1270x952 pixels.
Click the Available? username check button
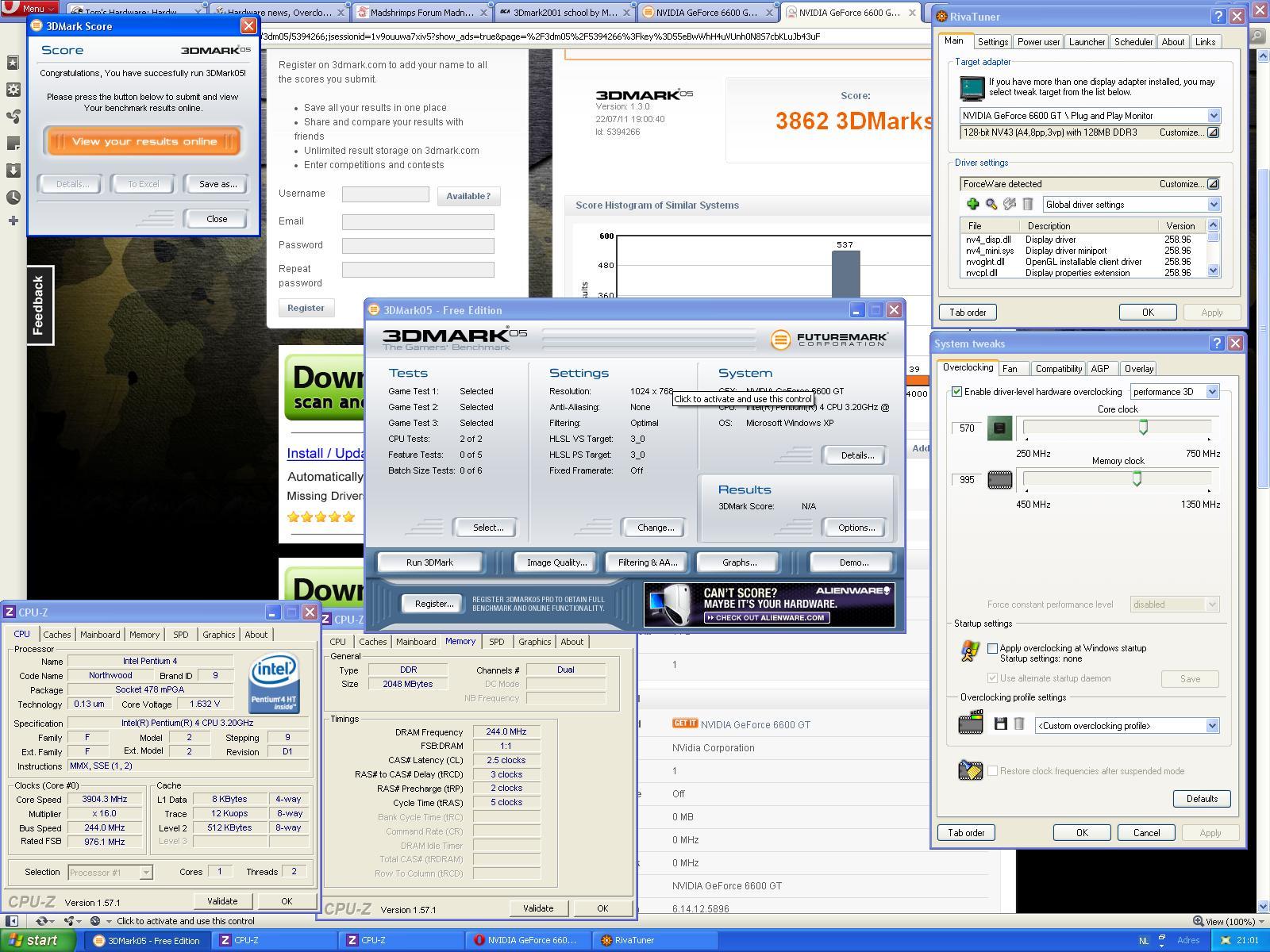pyautogui.click(x=468, y=196)
